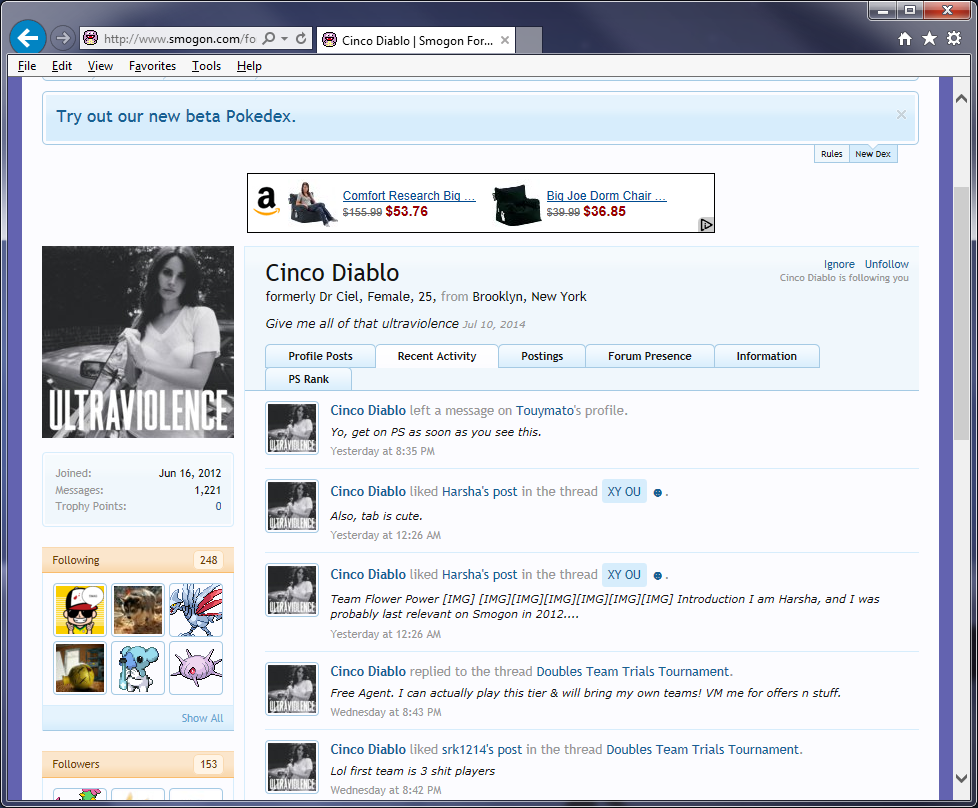Open the View menu

pos(100,66)
